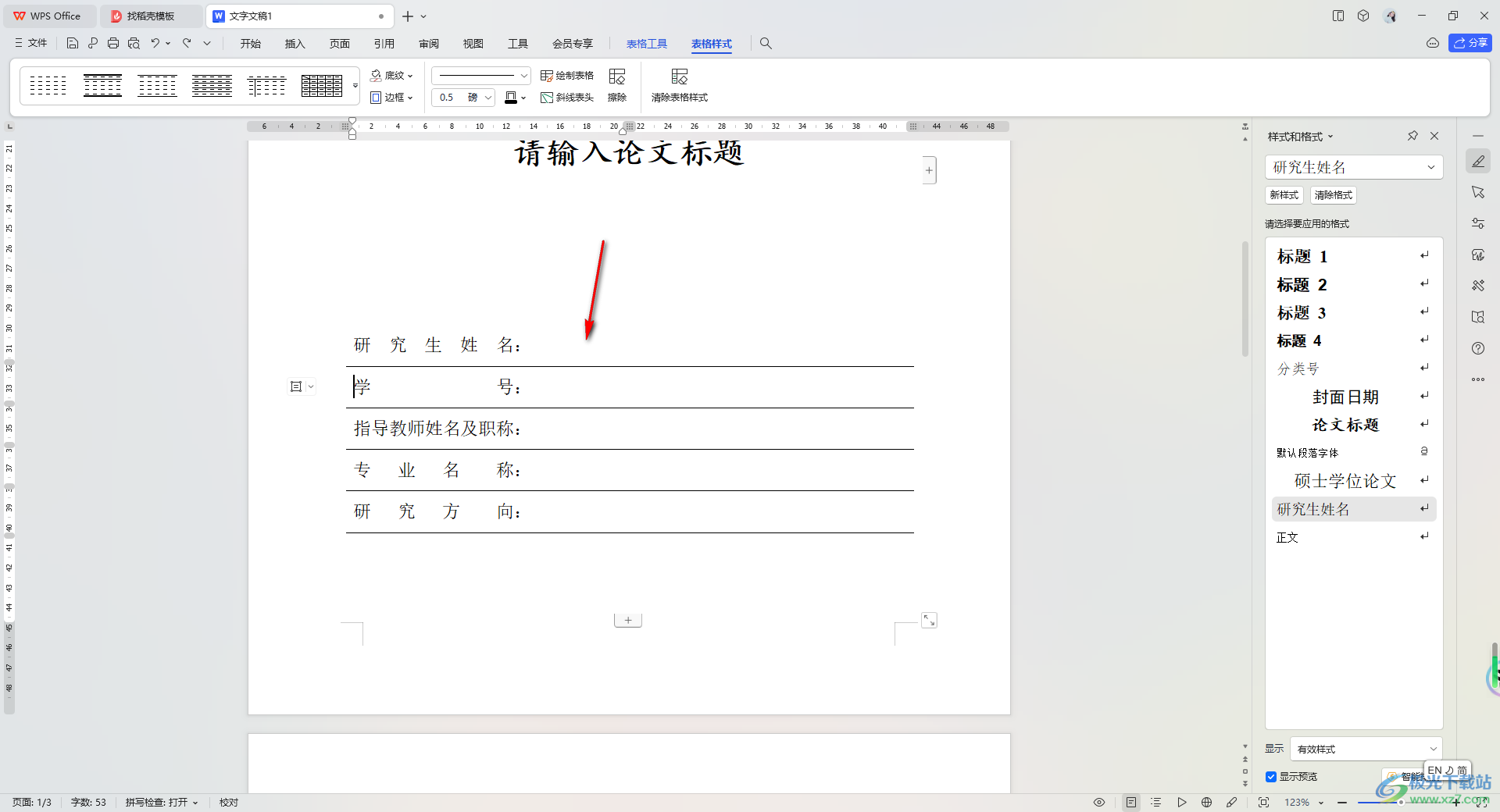Image resolution: width=1500 pixels, height=812 pixels.
Task: Apply the full grid table style thumbnail
Action: [322, 86]
